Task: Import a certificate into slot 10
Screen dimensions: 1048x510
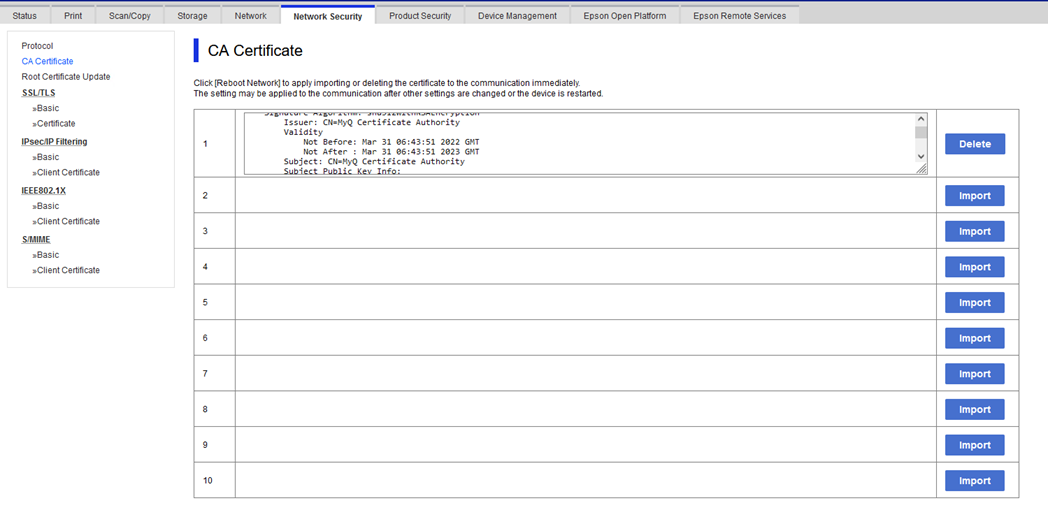Action: point(974,481)
